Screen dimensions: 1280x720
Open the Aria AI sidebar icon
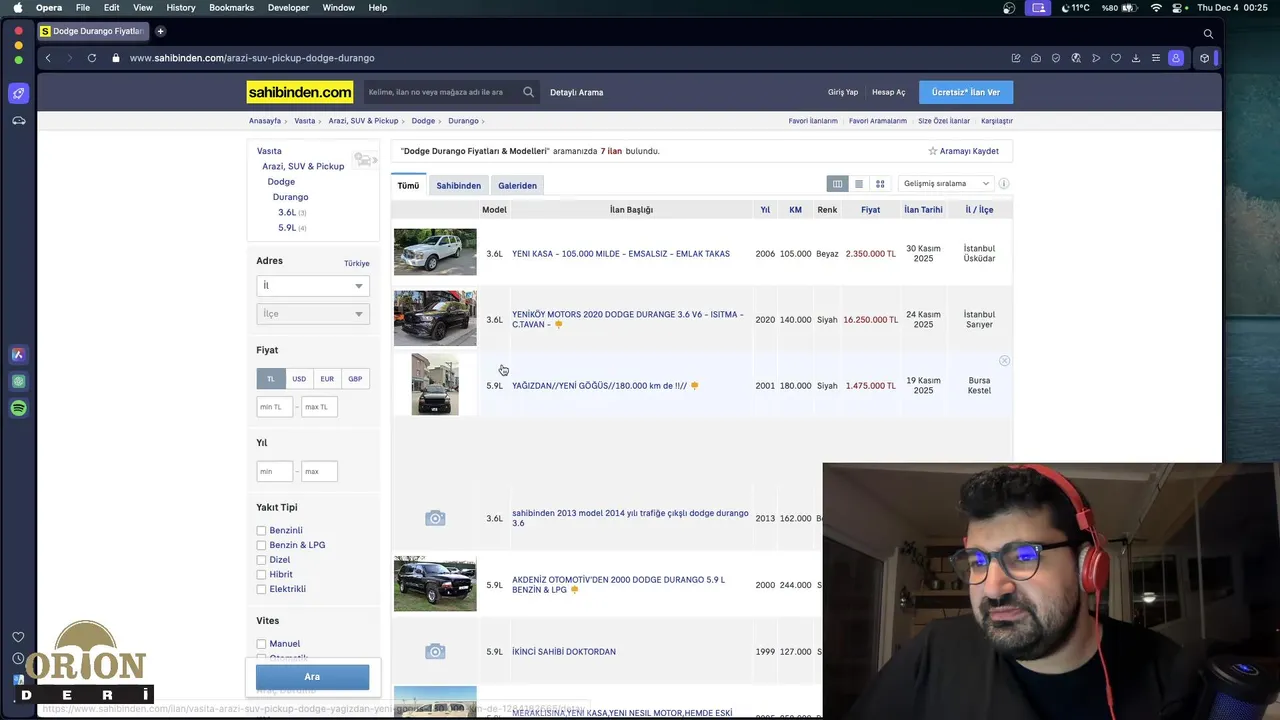(18, 354)
